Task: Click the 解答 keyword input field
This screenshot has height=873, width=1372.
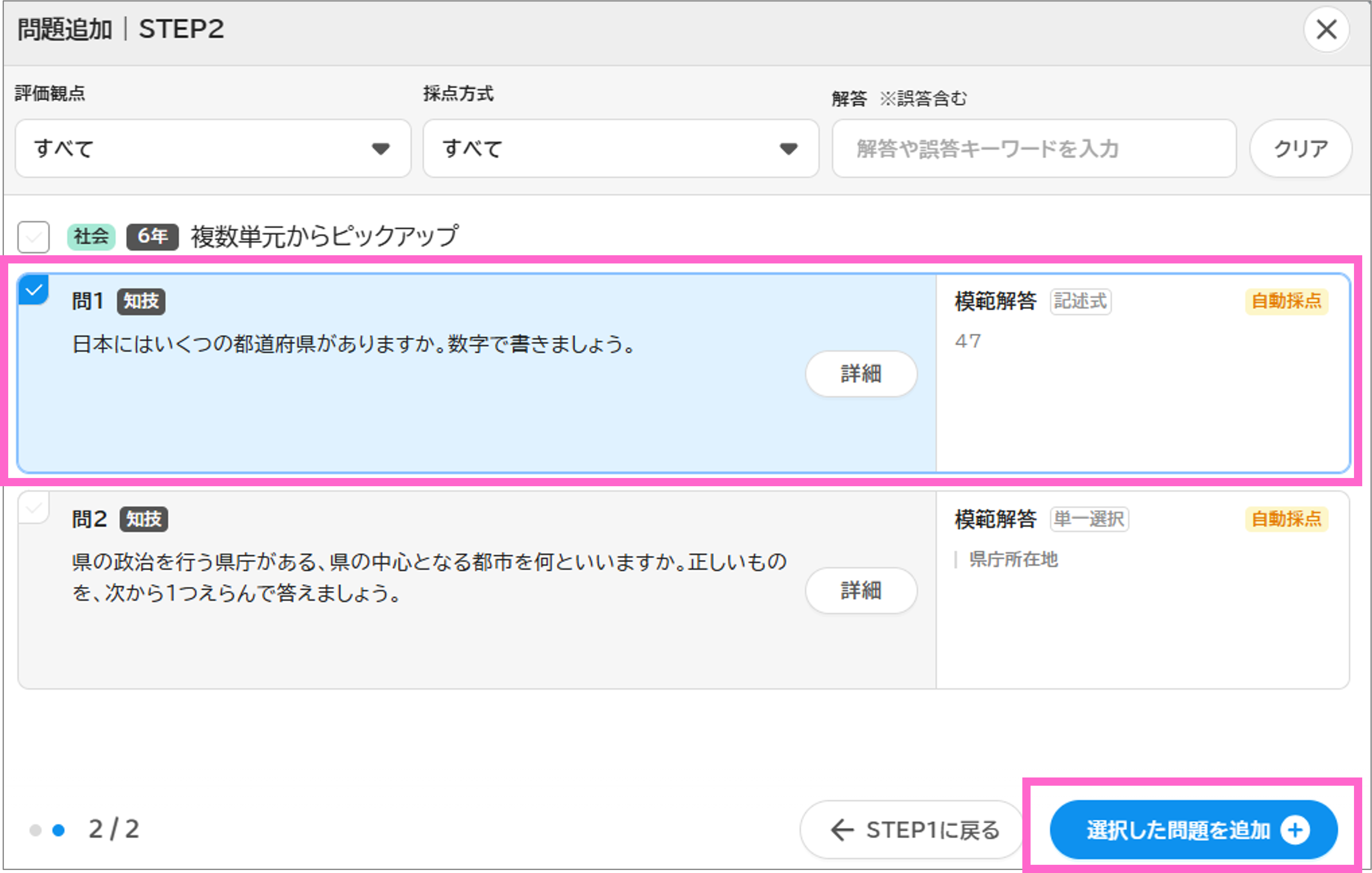Action: pos(1034,149)
